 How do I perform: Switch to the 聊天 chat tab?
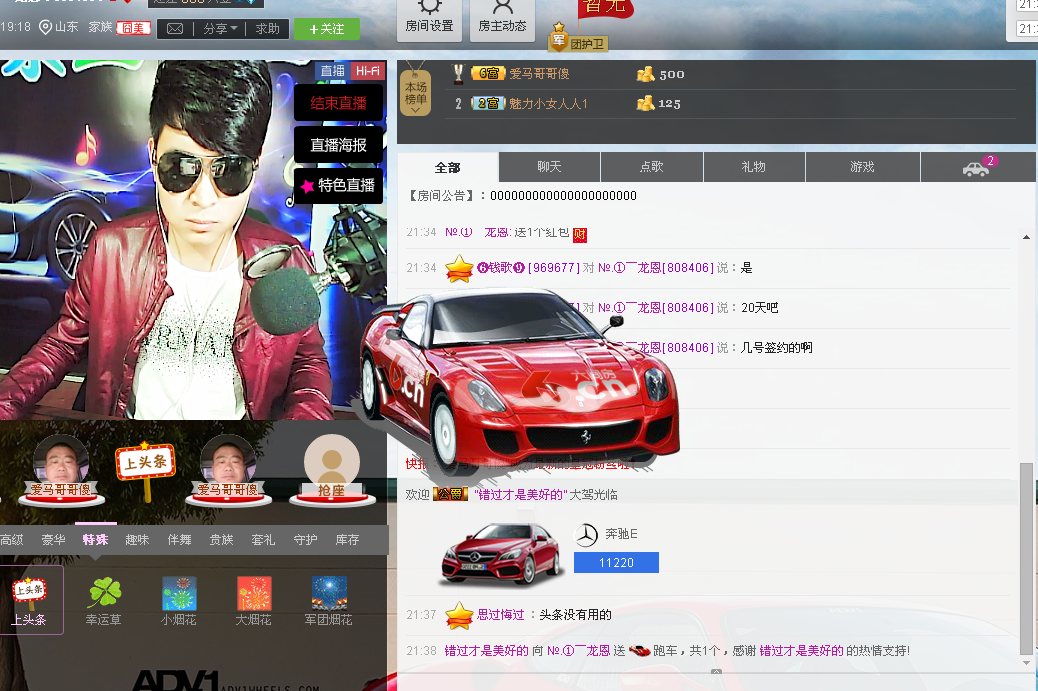point(549,167)
